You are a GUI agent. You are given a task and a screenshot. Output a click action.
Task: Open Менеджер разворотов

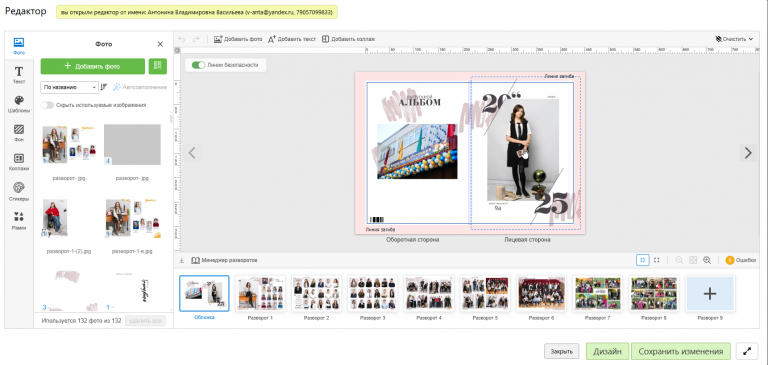click(x=224, y=260)
